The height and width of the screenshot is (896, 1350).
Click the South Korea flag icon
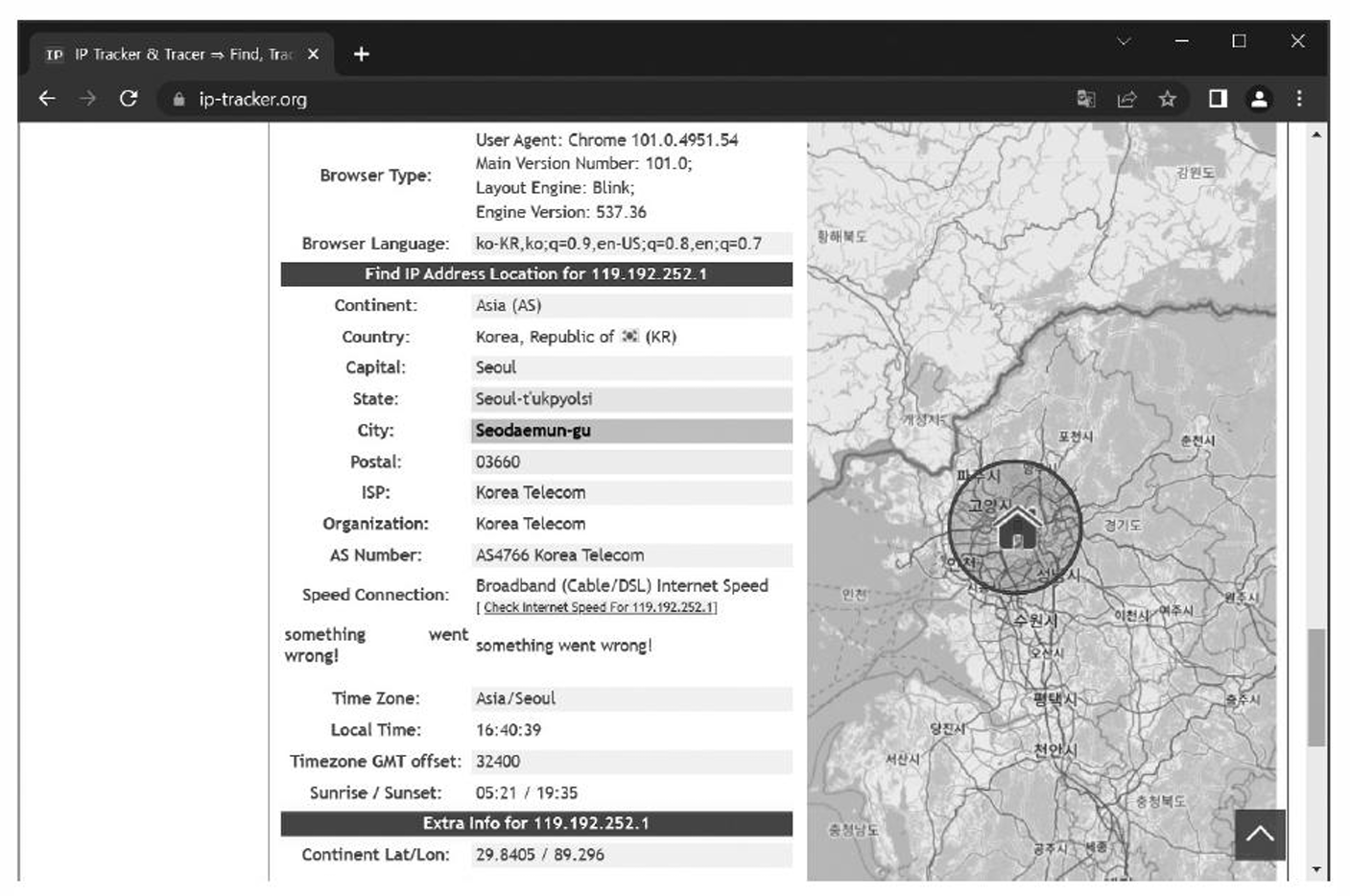coord(629,337)
